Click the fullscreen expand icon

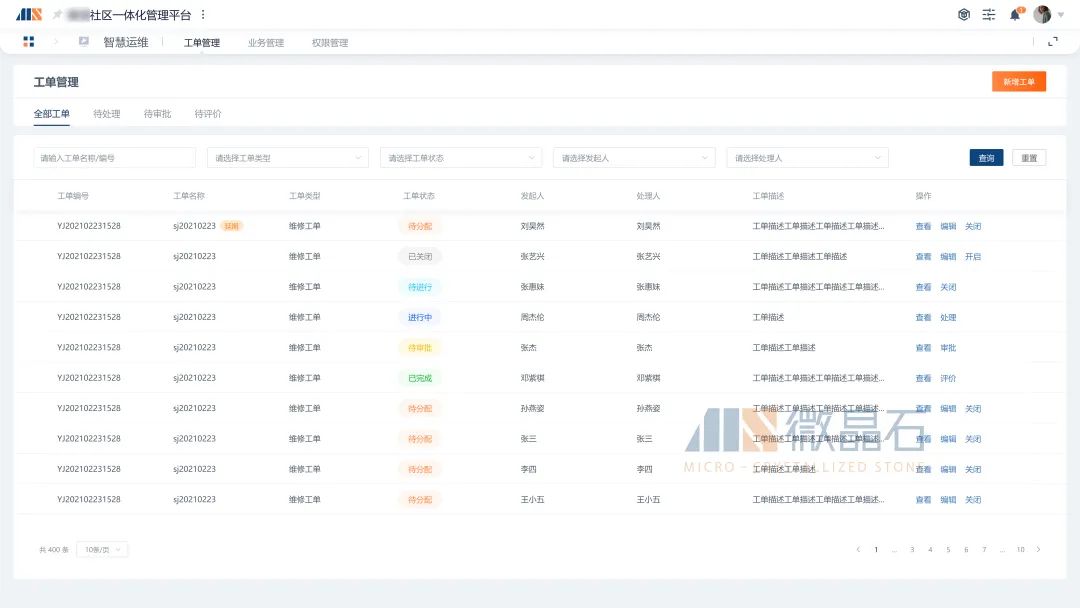click(x=1052, y=42)
